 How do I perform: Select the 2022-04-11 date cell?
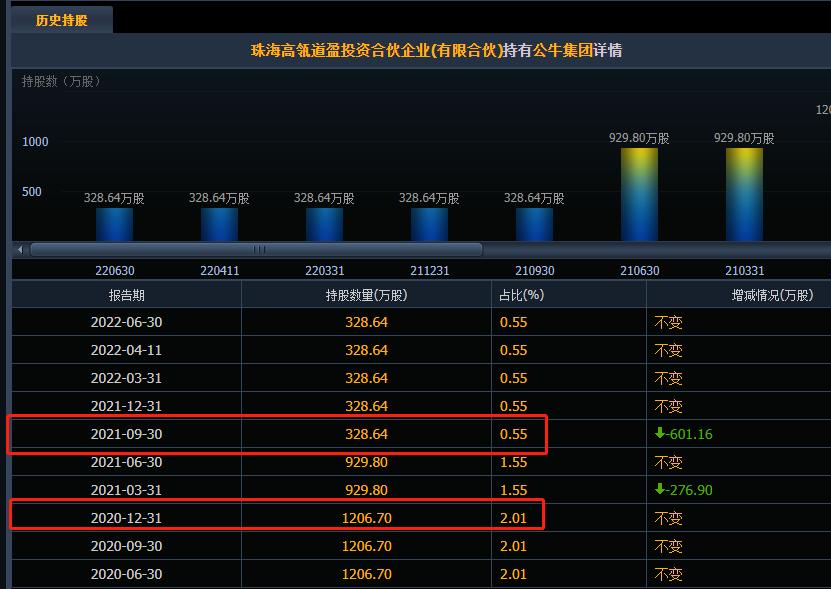click(126, 350)
